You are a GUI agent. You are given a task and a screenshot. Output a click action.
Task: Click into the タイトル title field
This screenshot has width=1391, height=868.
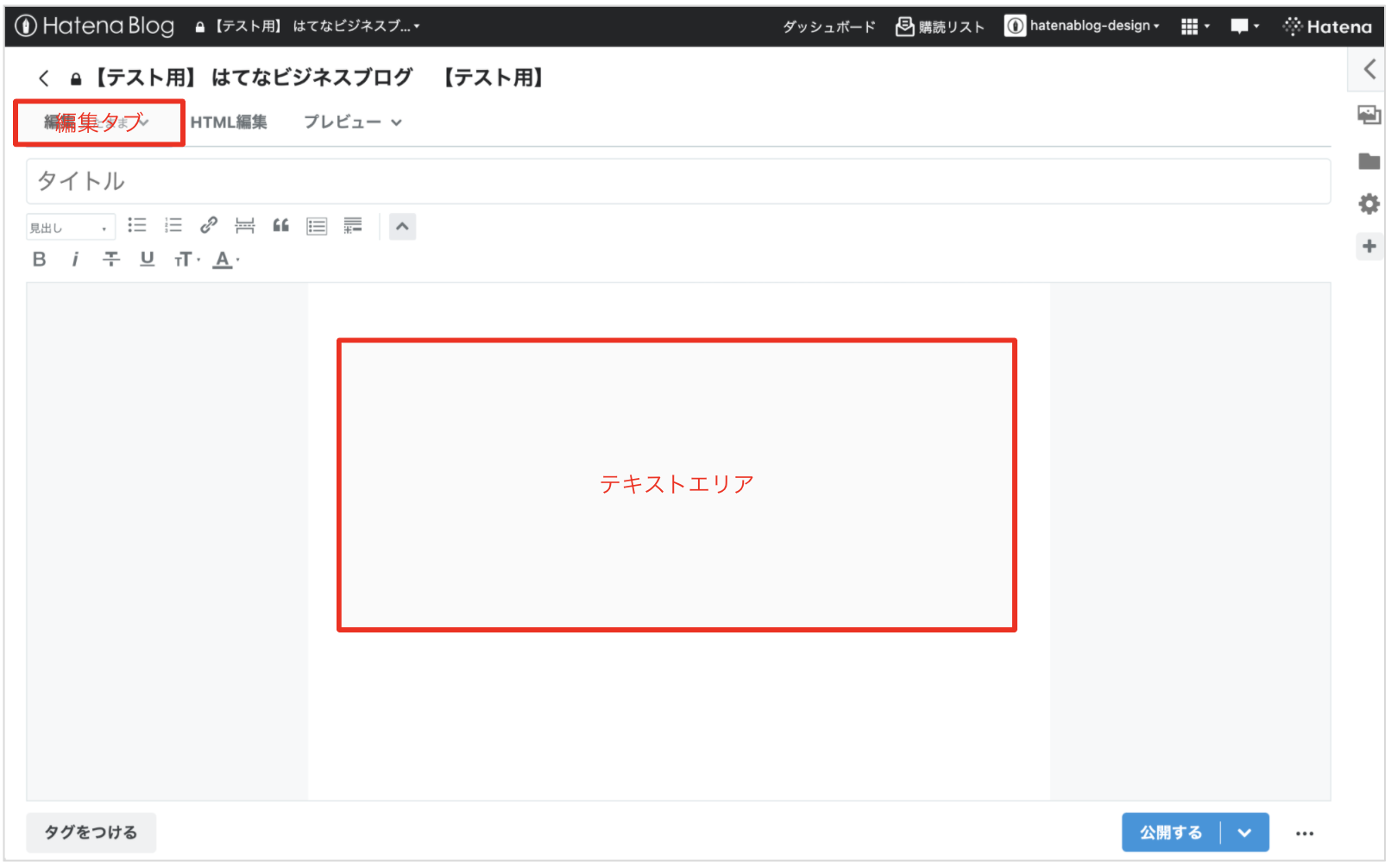677,181
